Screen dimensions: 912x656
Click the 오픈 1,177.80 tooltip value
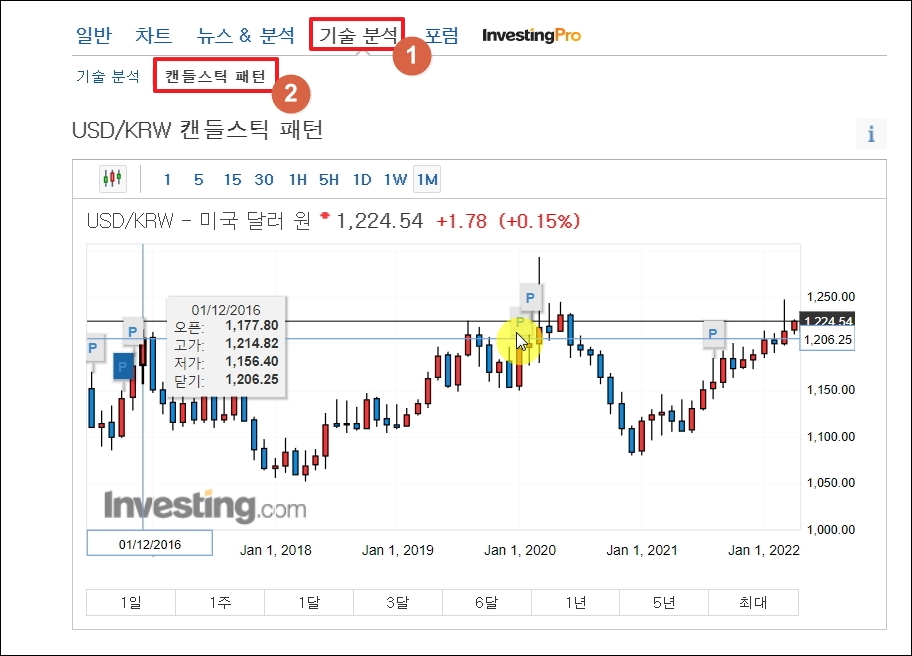point(252,325)
